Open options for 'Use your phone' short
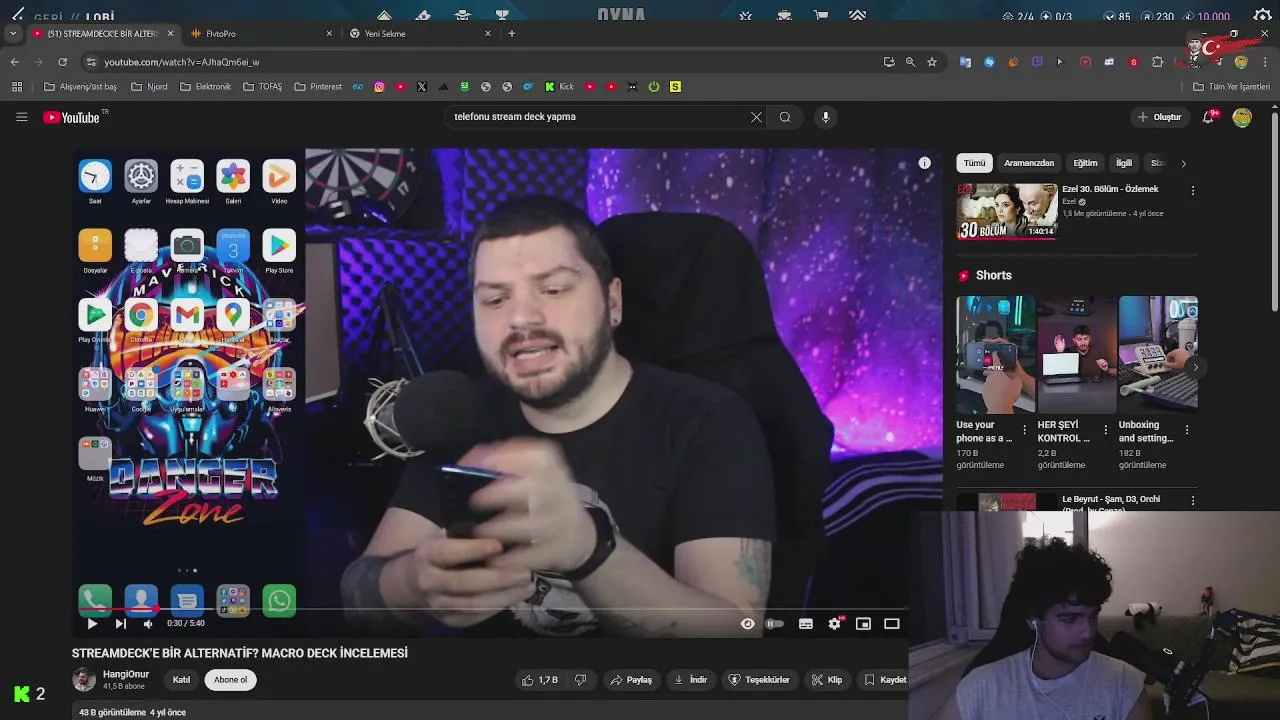The width and height of the screenshot is (1280, 720). click(1024, 430)
